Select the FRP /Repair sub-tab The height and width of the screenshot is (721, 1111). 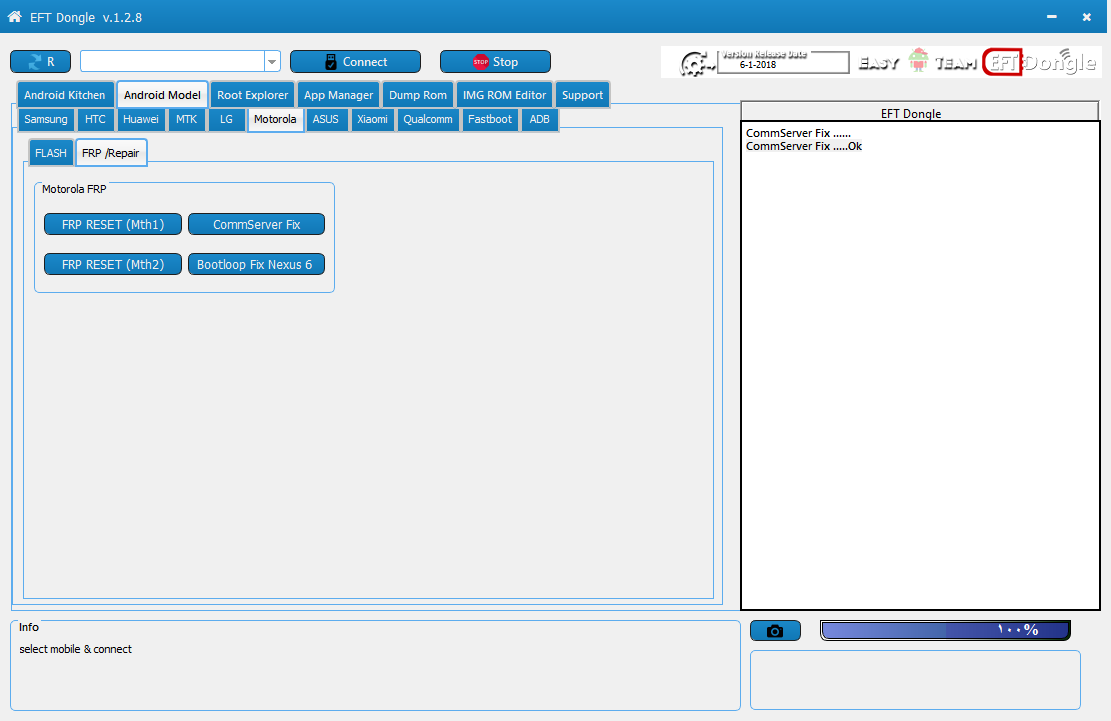[111, 153]
